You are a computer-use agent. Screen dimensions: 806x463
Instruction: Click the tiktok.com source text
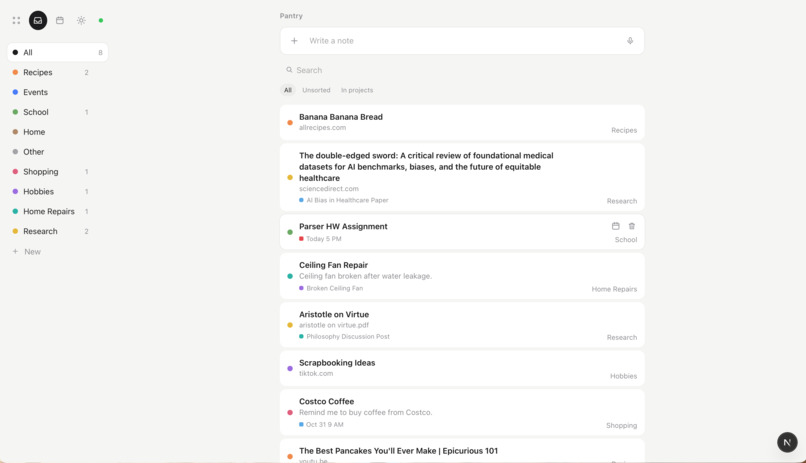(316, 374)
